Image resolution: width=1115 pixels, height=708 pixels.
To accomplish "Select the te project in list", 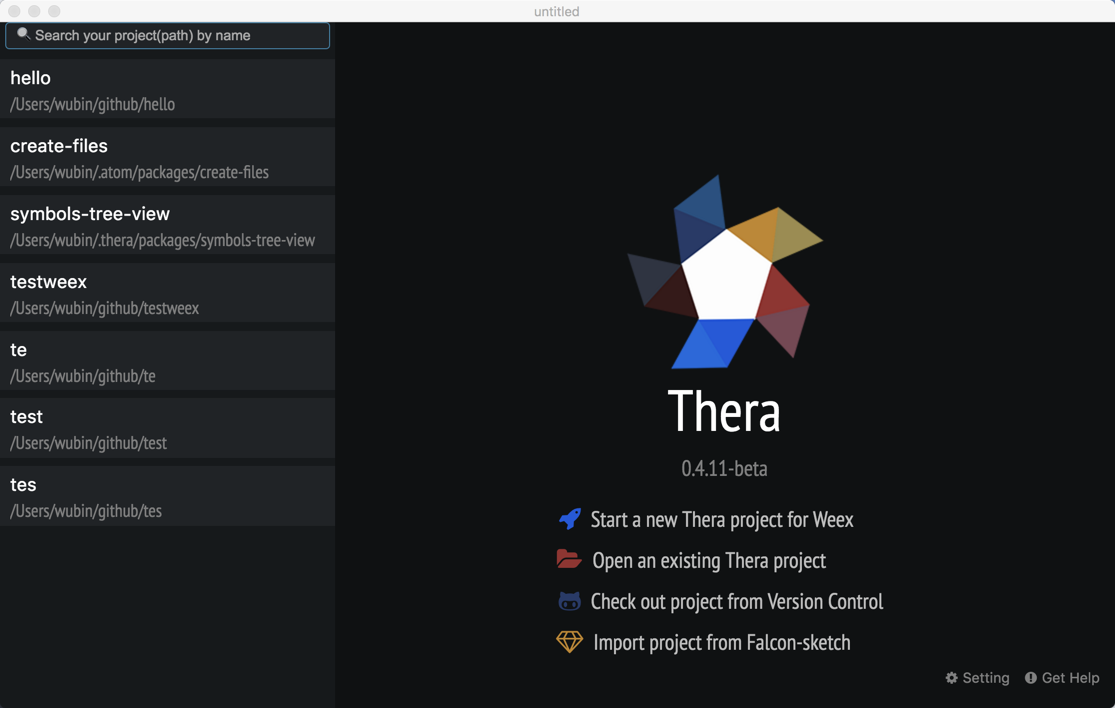I will [x=167, y=362].
